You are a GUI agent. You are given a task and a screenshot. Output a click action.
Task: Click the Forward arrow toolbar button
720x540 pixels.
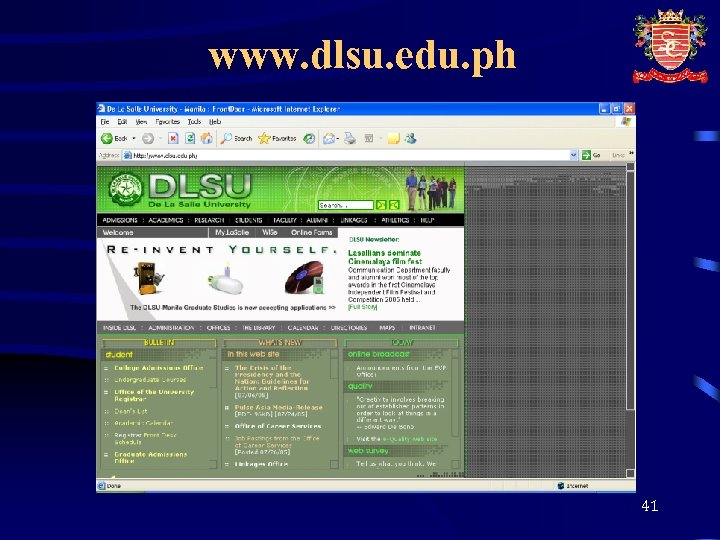pos(147,138)
